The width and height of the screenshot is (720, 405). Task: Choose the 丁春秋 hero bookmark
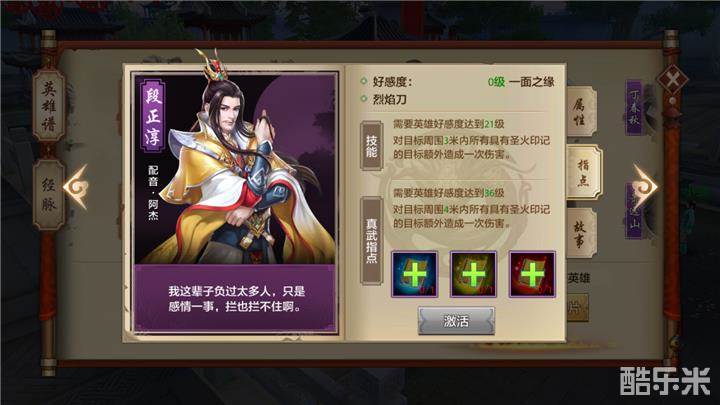[x=634, y=107]
